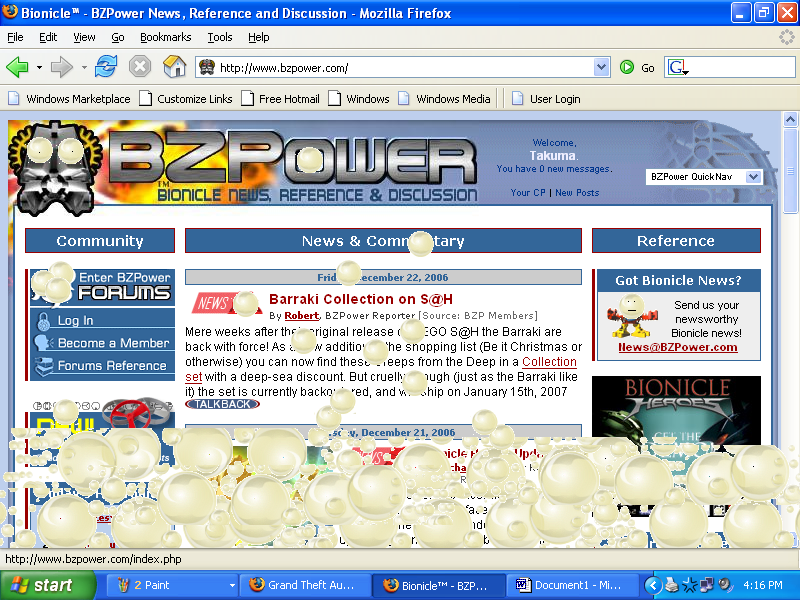Go to the Home page icon
The width and height of the screenshot is (800, 600).
[174, 67]
